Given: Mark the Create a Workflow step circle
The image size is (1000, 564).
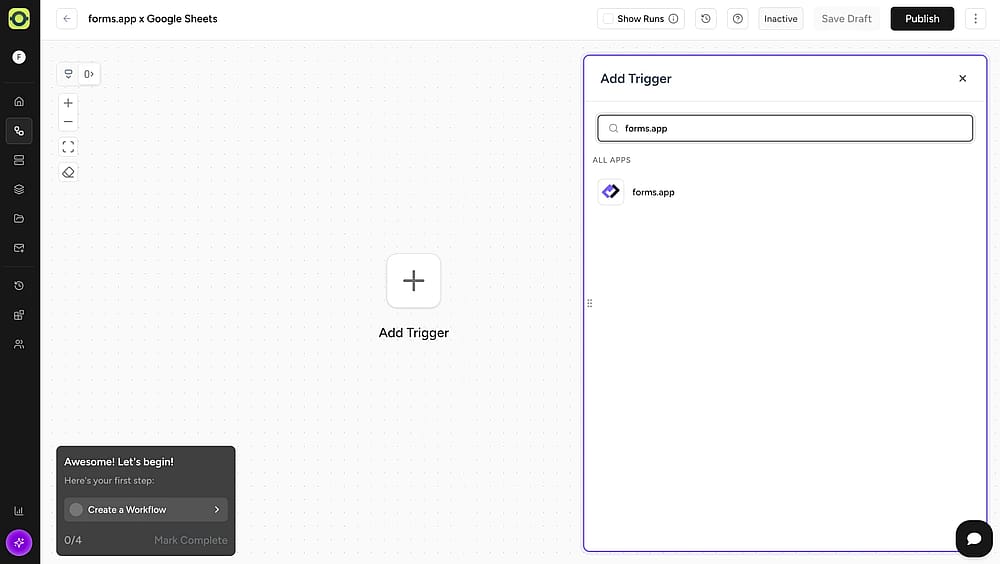Looking at the screenshot, I should pos(76,510).
